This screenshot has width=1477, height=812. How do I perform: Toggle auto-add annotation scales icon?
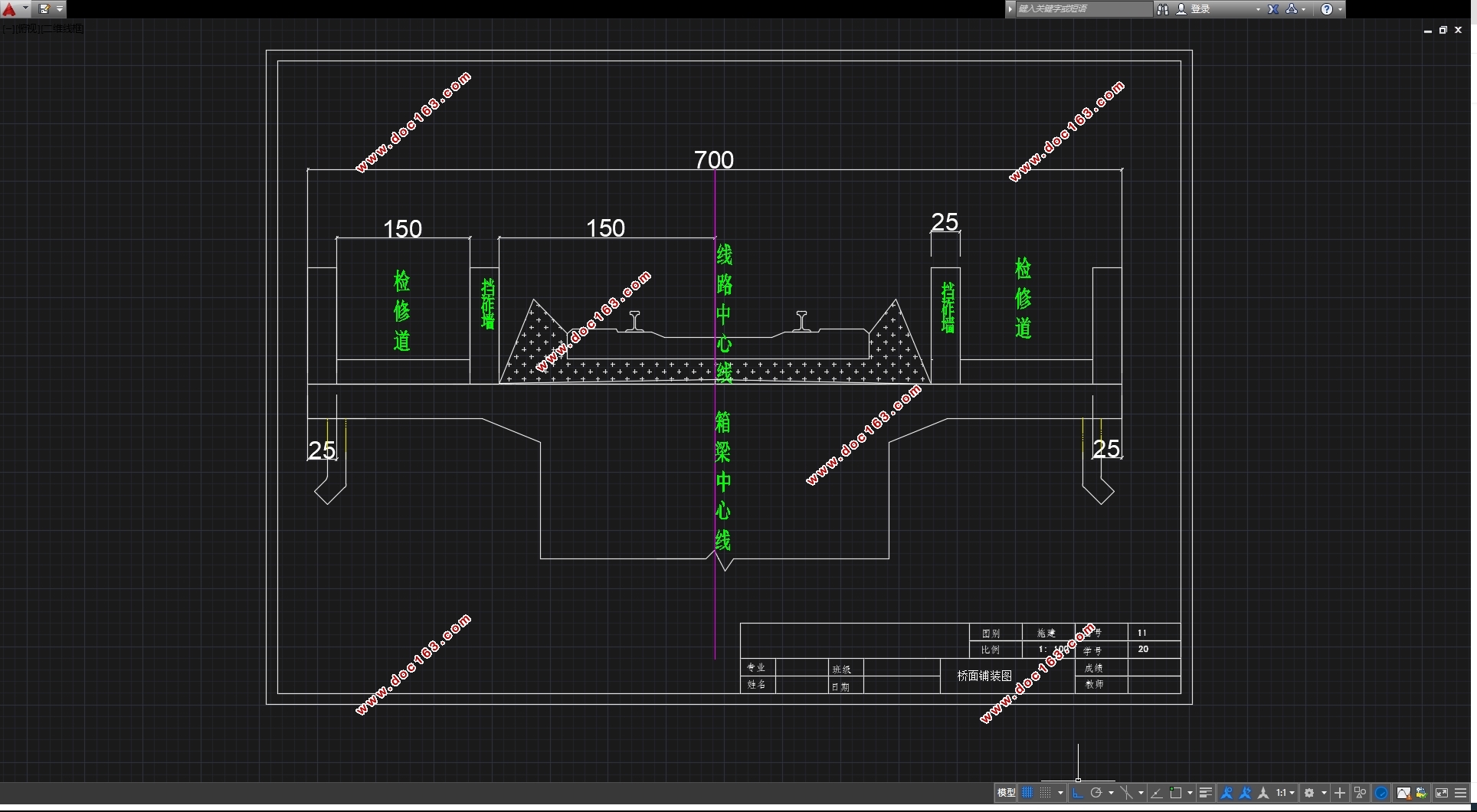[x=1245, y=793]
